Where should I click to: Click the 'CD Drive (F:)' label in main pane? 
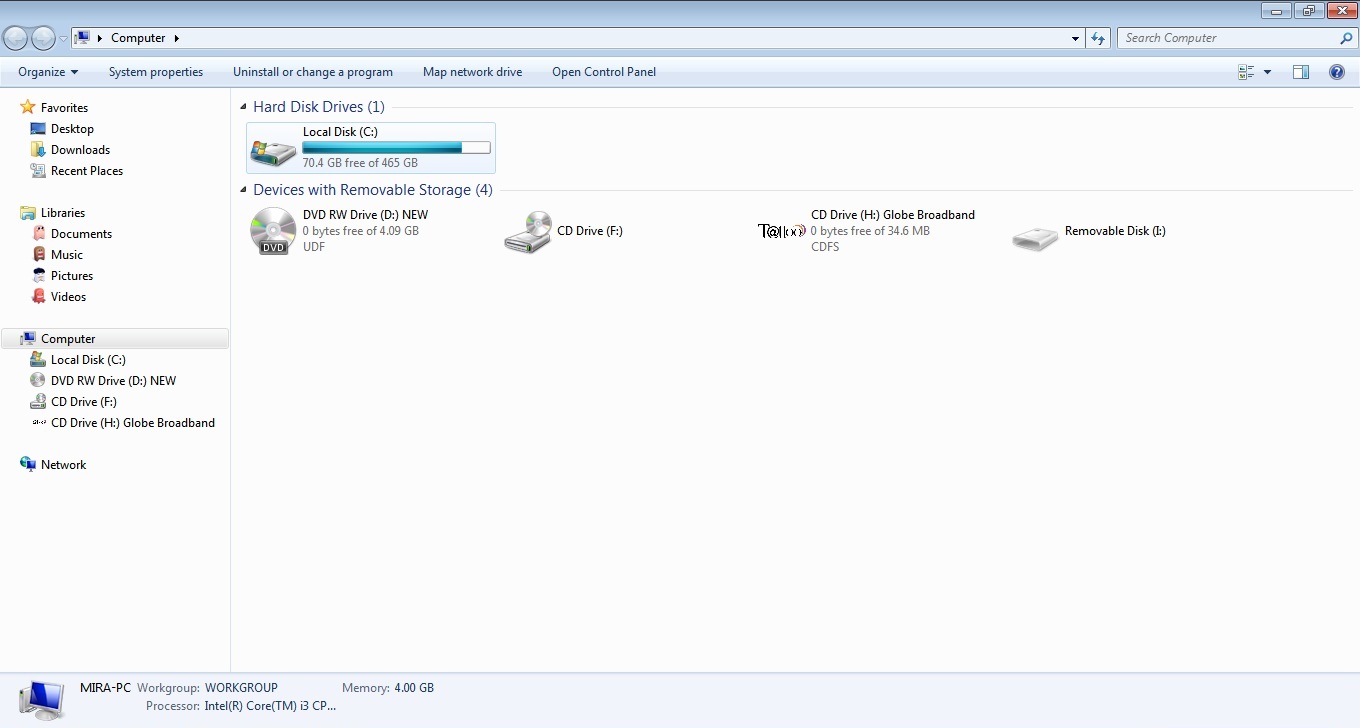click(590, 231)
